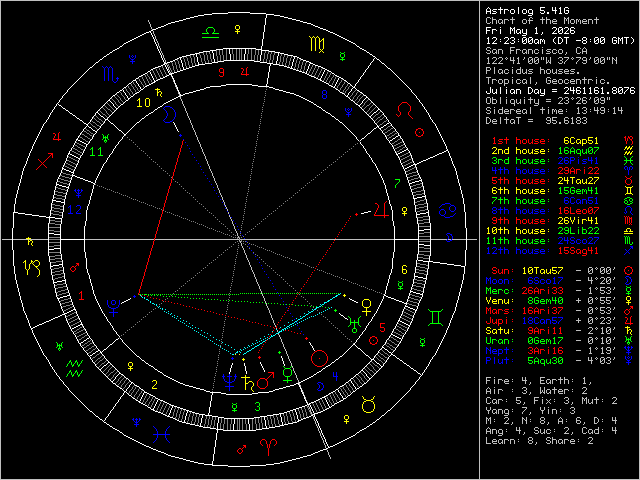The width and height of the screenshot is (640, 480).
Task: Click the '7th house: 6Can51' row
Action: coord(545,201)
